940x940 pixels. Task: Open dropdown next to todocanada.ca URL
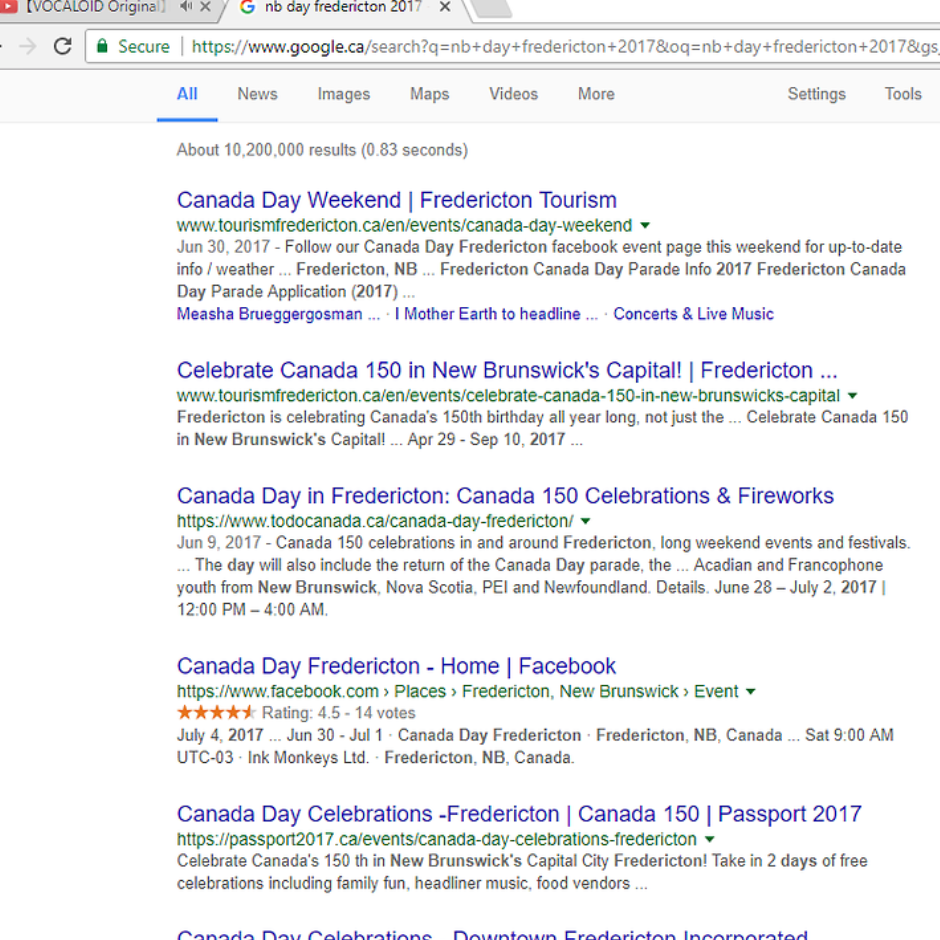click(x=586, y=522)
